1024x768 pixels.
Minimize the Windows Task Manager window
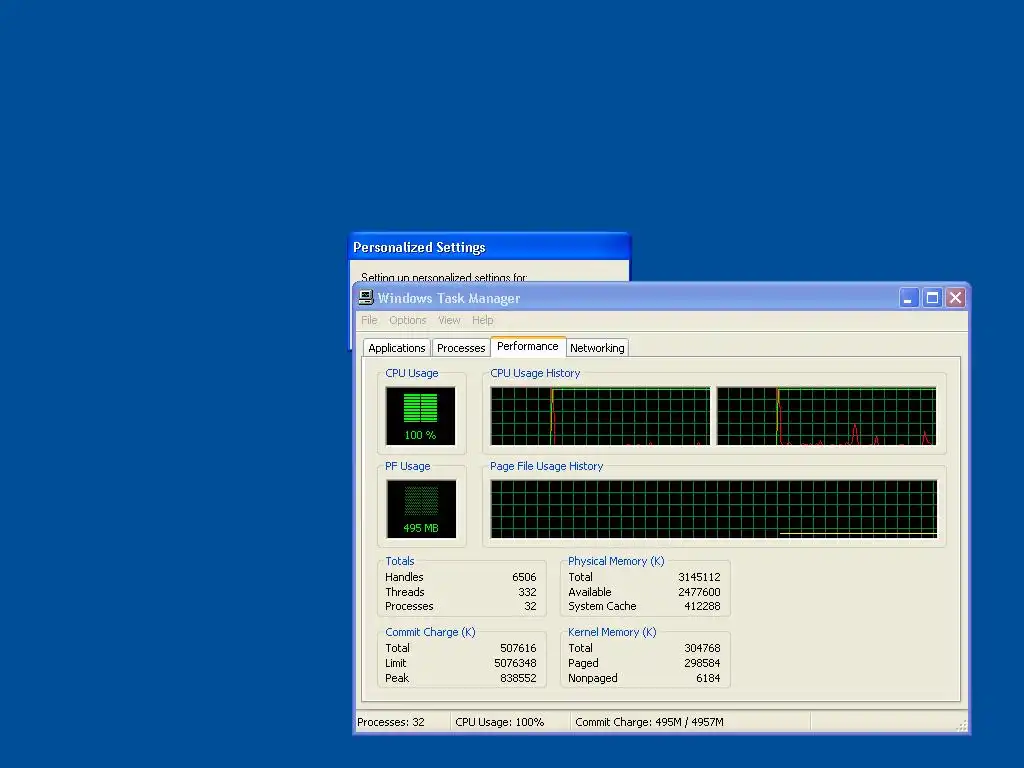909,298
